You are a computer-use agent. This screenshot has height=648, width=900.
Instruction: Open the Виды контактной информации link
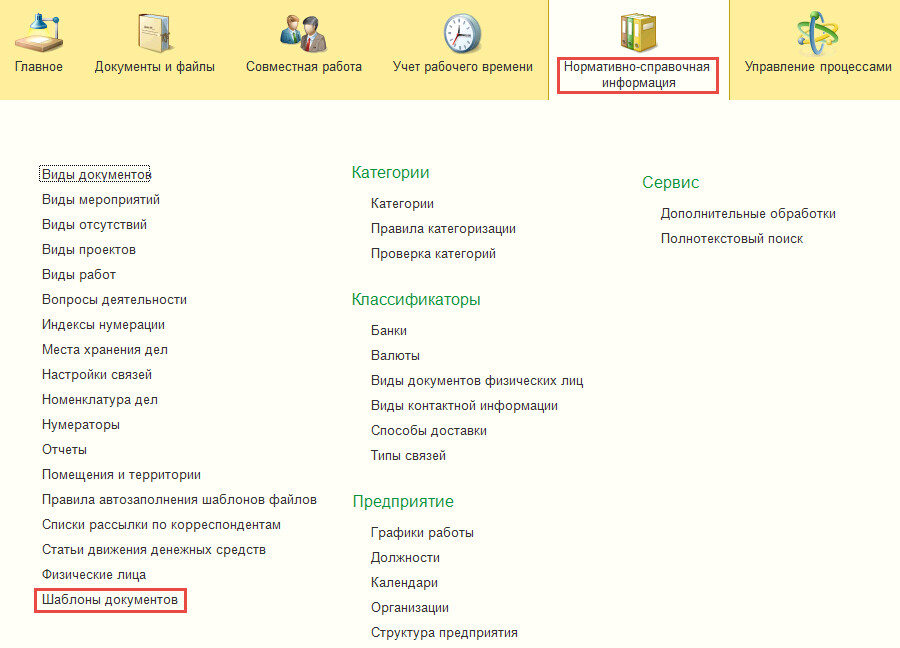point(464,406)
